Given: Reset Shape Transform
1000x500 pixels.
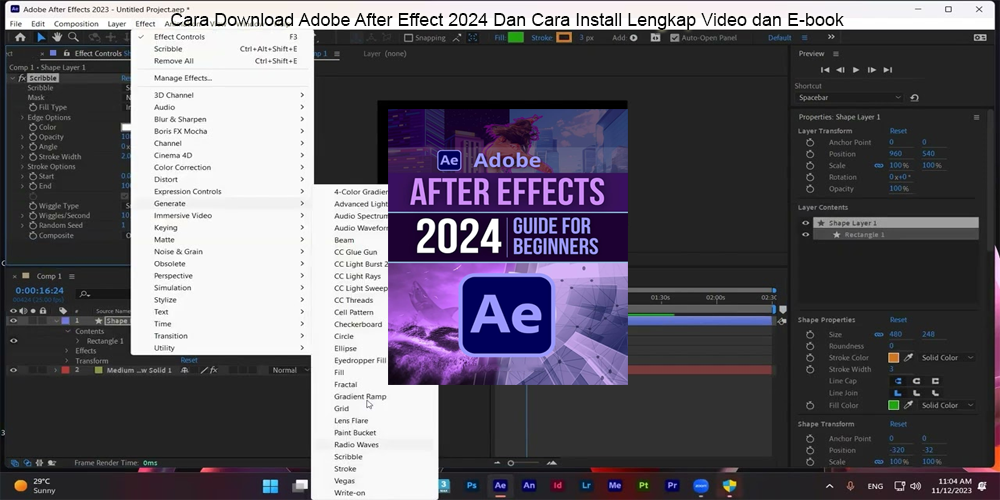Looking at the screenshot, I should (898, 423).
